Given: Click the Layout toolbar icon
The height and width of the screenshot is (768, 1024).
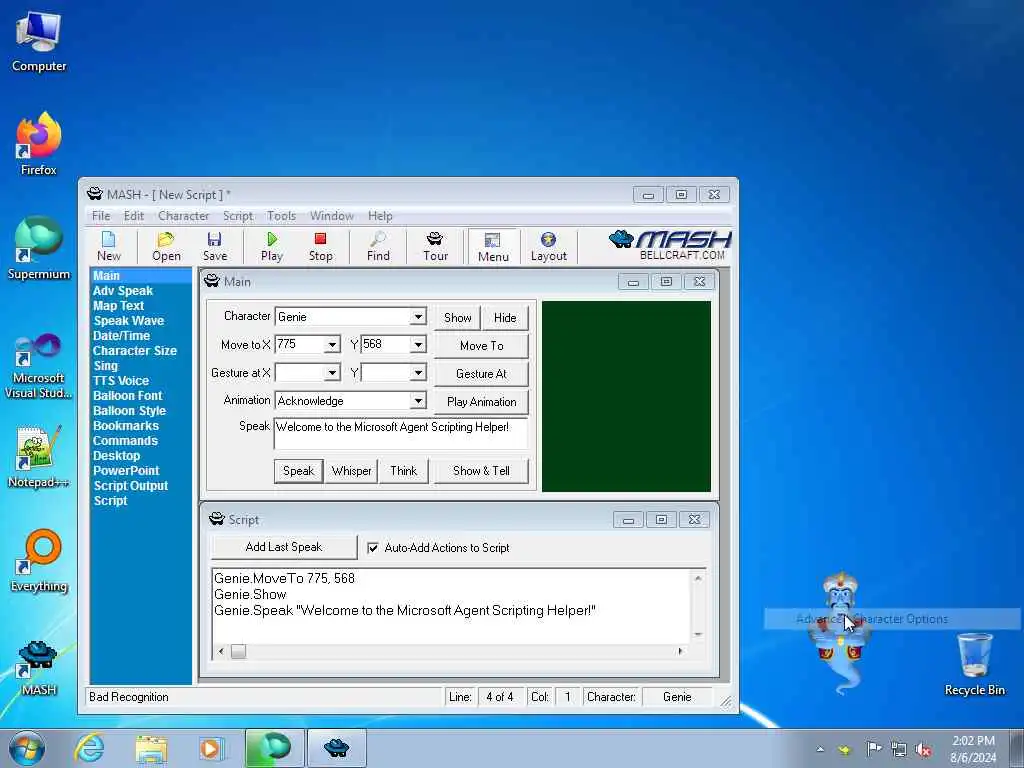Looking at the screenshot, I should (549, 247).
